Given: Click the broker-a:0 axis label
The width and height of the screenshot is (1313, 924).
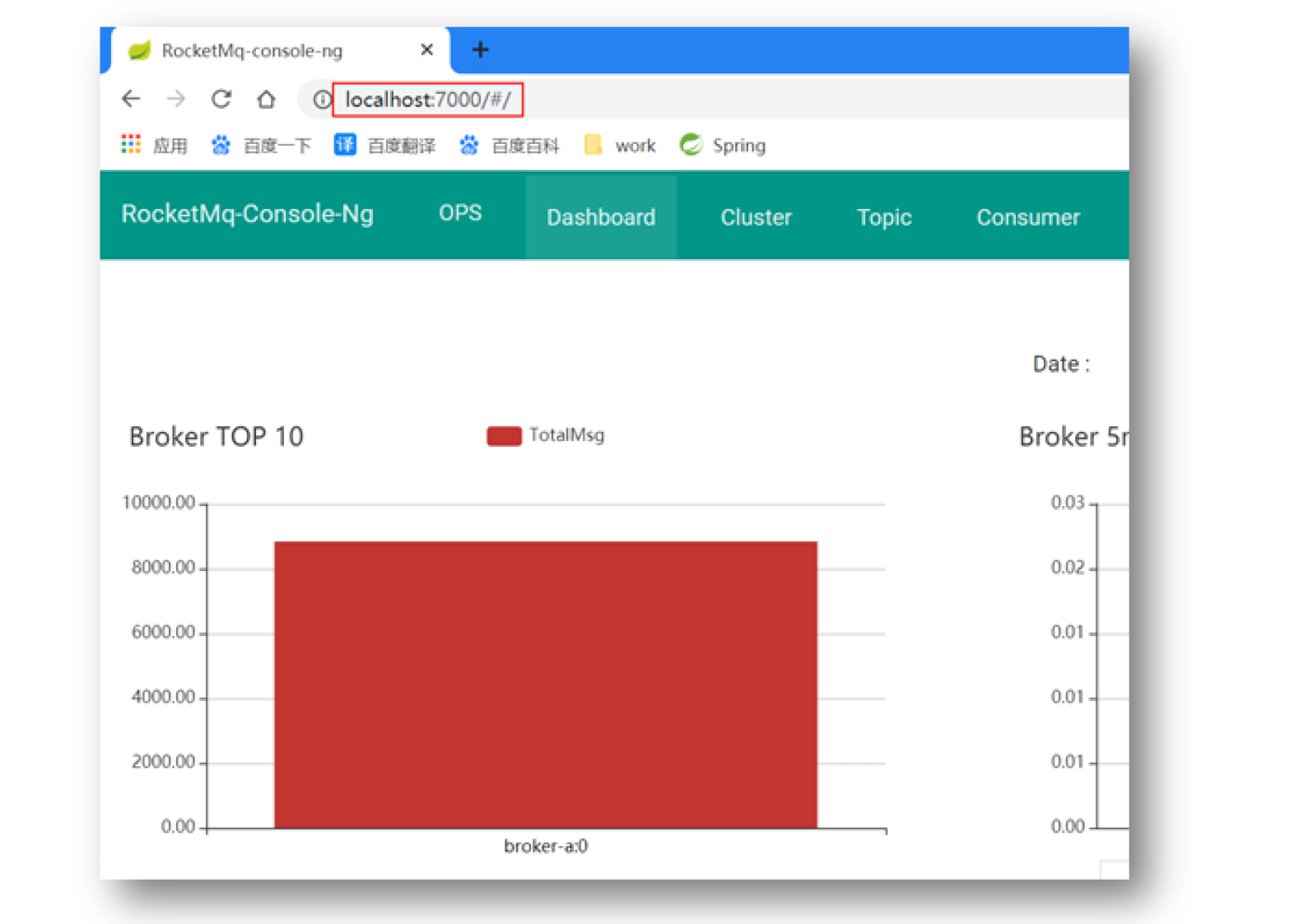Looking at the screenshot, I should tap(546, 846).
